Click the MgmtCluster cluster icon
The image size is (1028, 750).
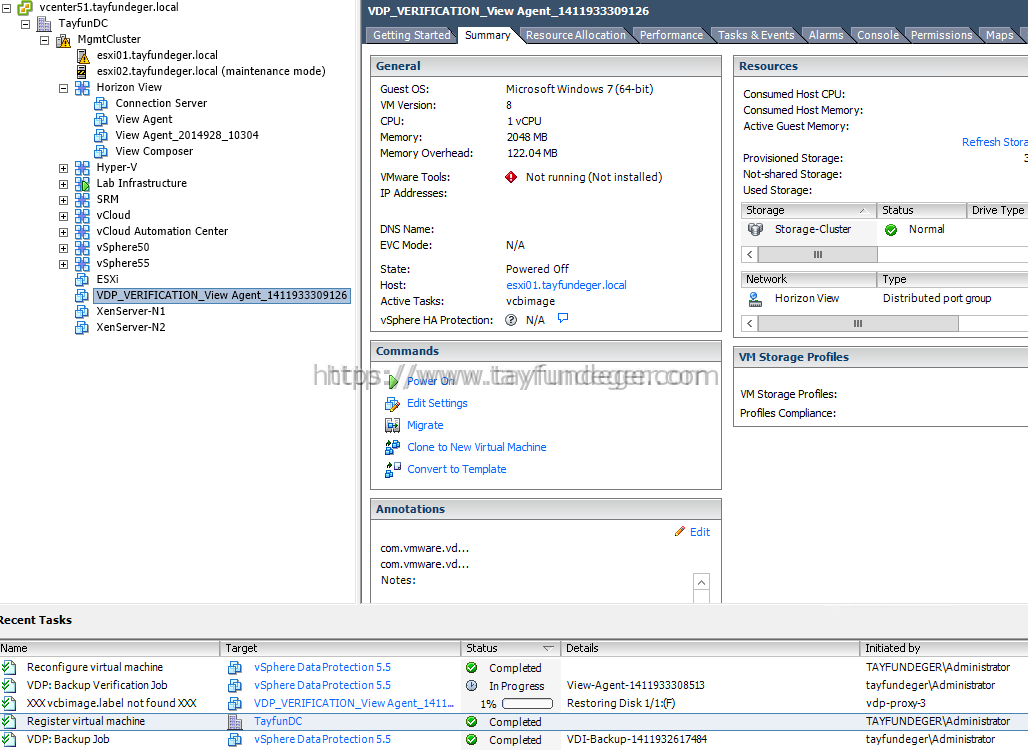coord(63,40)
